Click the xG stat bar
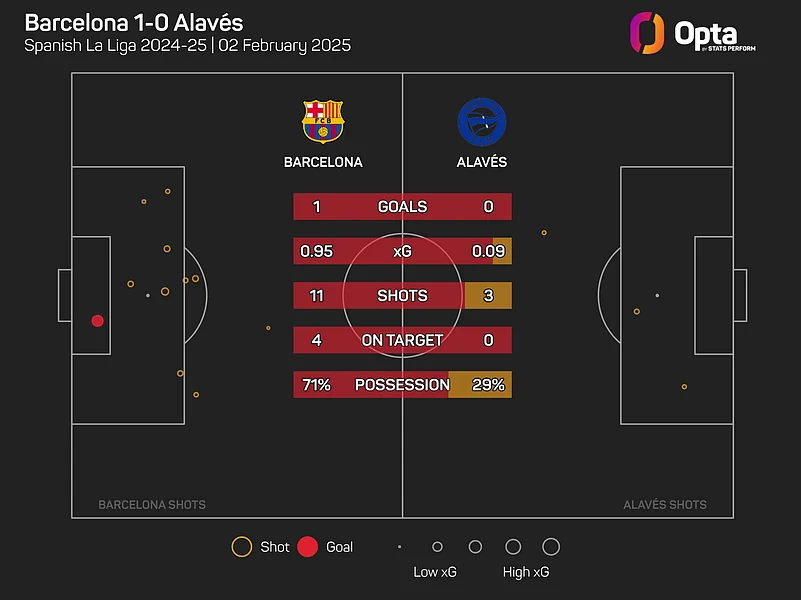Viewport: 801px width, 600px height. (402, 251)
